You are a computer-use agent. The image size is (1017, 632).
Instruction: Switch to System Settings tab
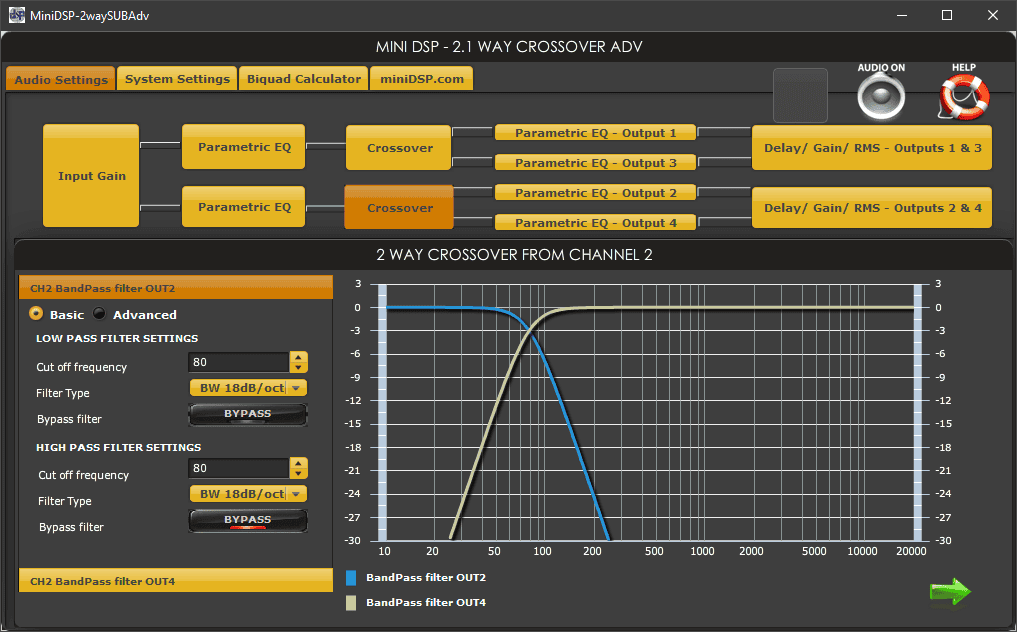coord(177,79)
